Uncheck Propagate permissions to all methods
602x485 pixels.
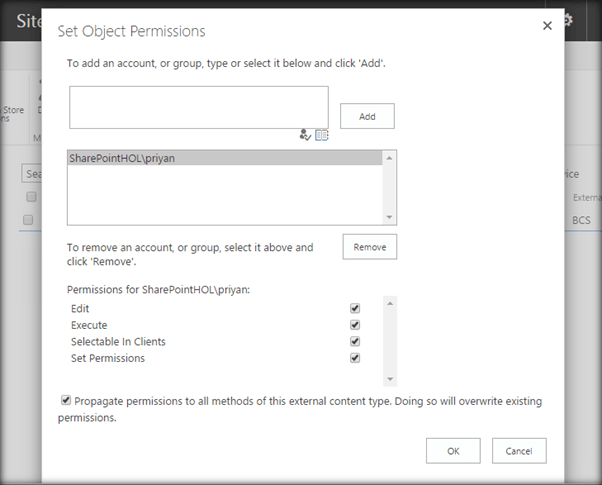[x=67, y=401]
